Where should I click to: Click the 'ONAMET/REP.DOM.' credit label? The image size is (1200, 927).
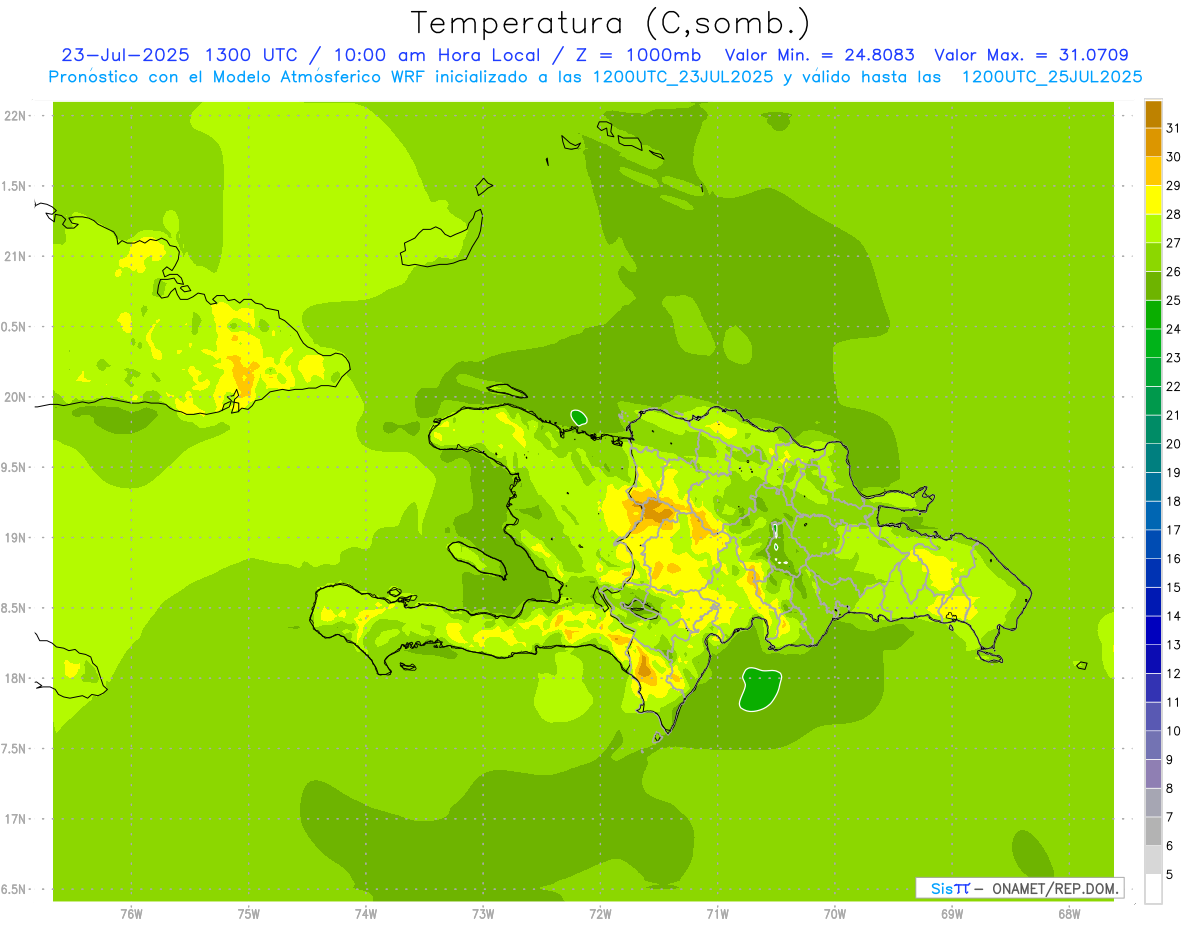[x=1053, y=888]
